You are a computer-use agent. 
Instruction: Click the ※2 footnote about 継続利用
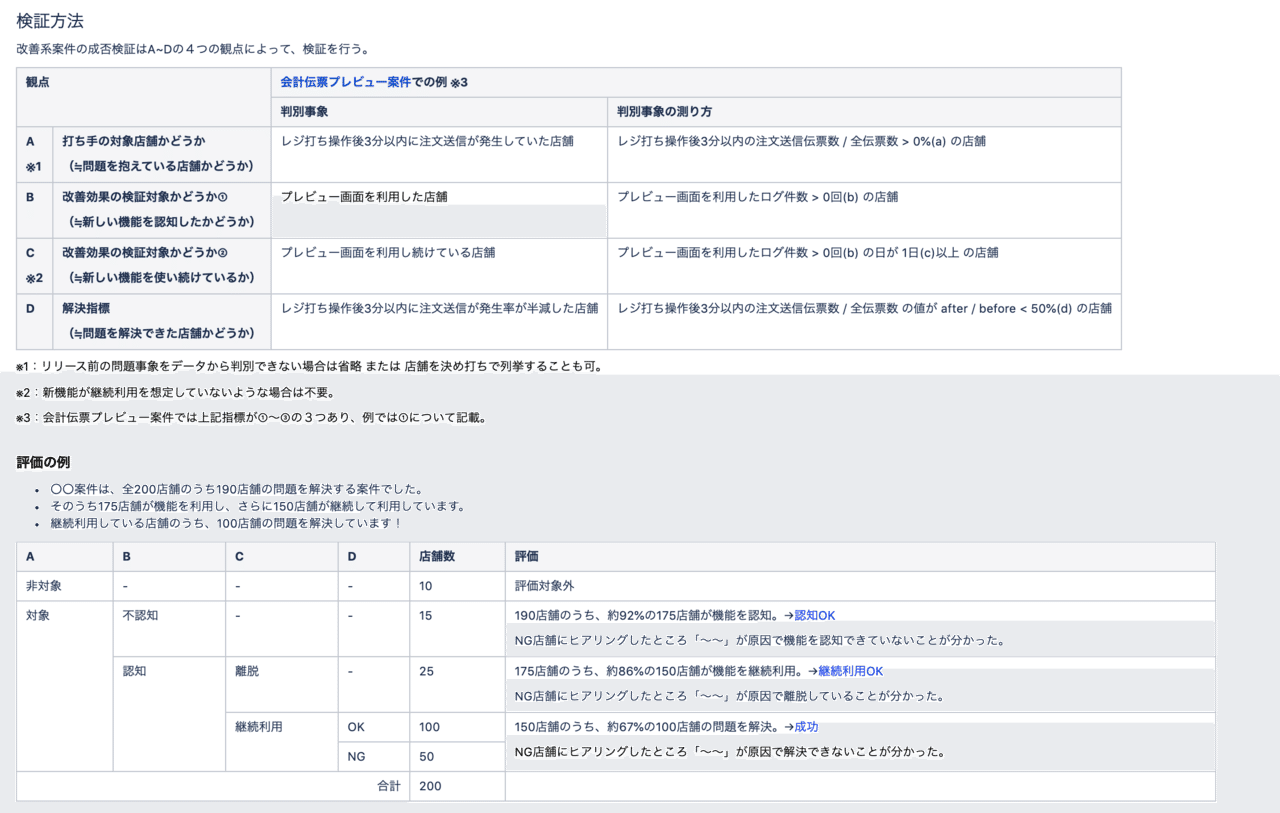175,392
